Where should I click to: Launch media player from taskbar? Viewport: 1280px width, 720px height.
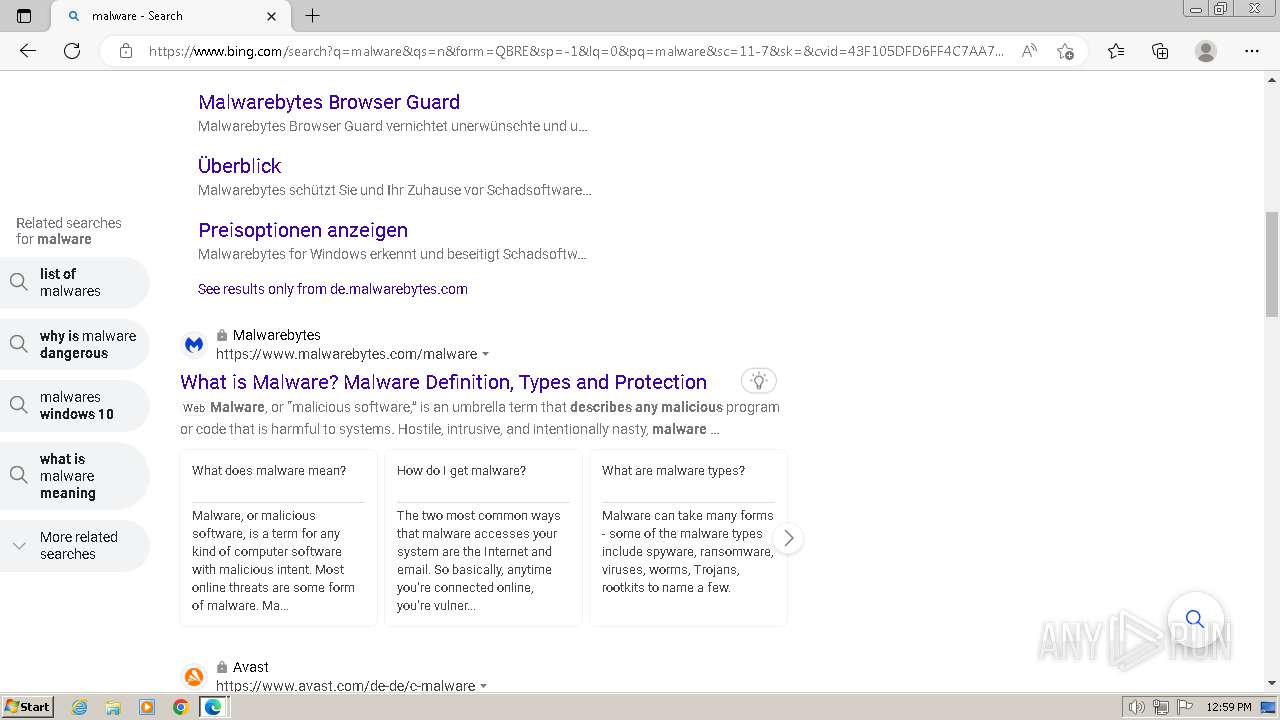(147, 707)
